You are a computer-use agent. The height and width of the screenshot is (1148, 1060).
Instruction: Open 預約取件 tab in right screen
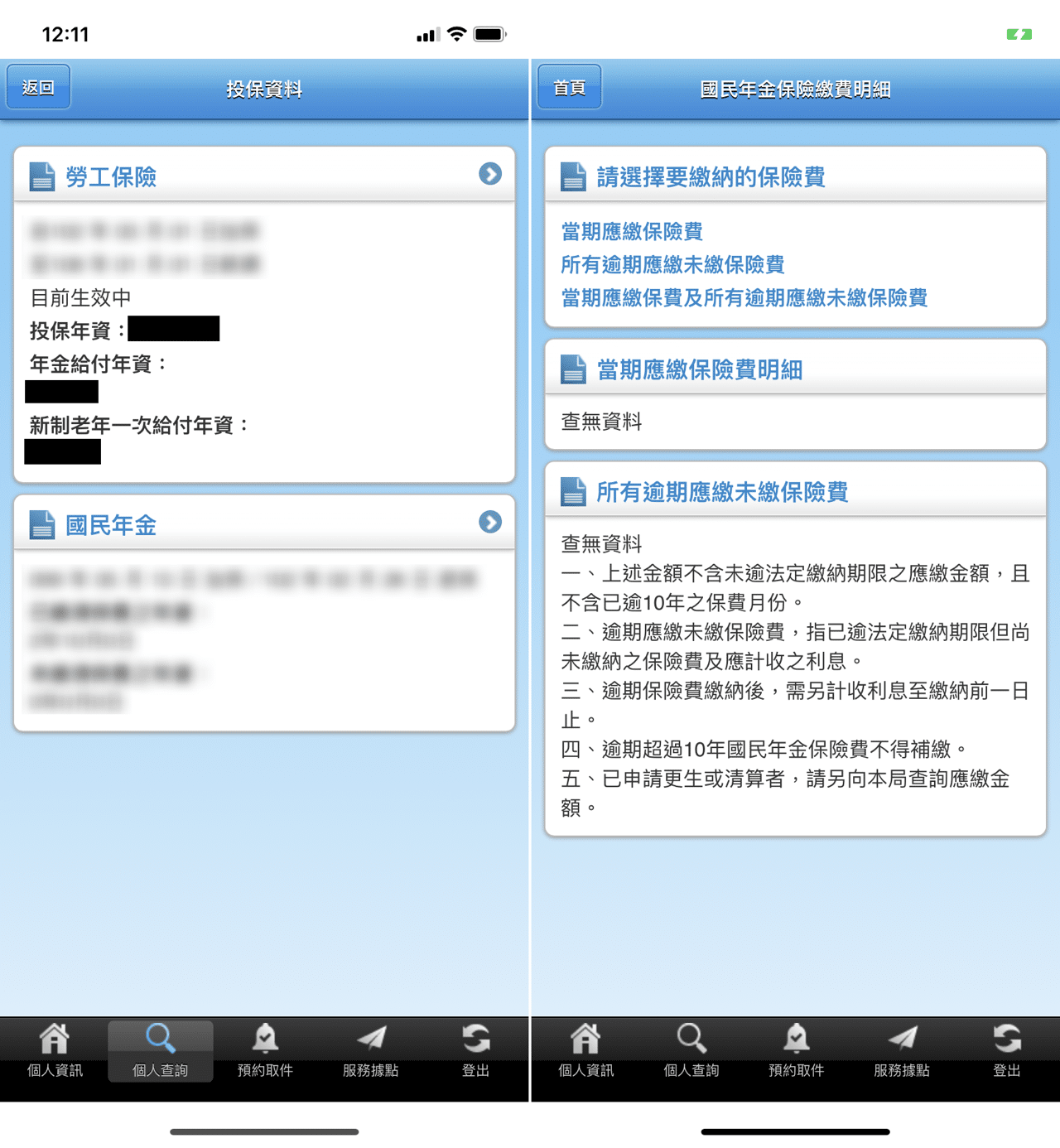point(796,1051)
